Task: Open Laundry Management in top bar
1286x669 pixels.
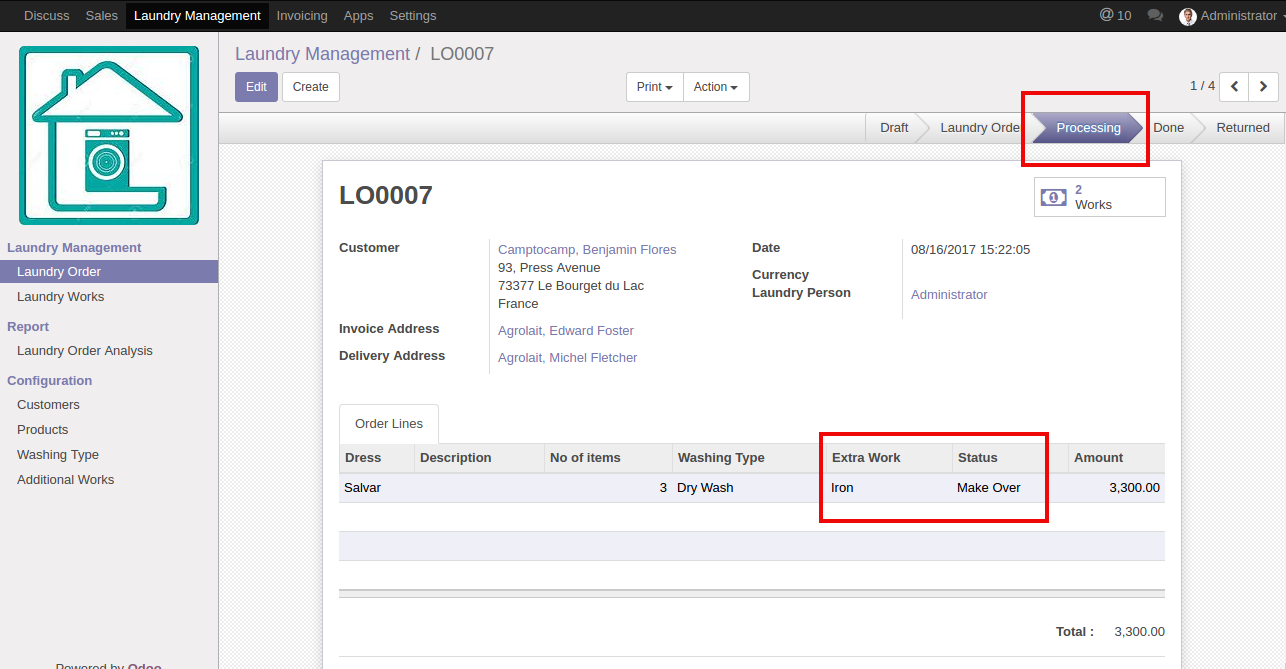Action: point(197,16)
